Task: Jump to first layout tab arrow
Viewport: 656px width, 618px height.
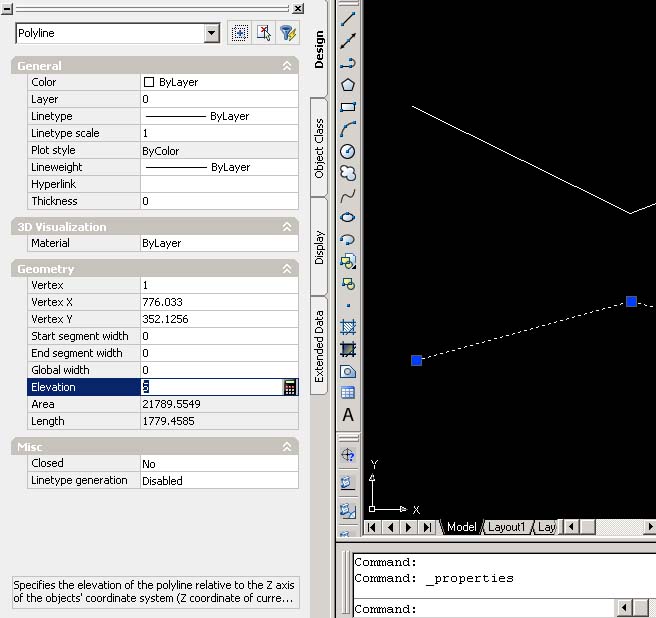Action: (x=371, y=527)
